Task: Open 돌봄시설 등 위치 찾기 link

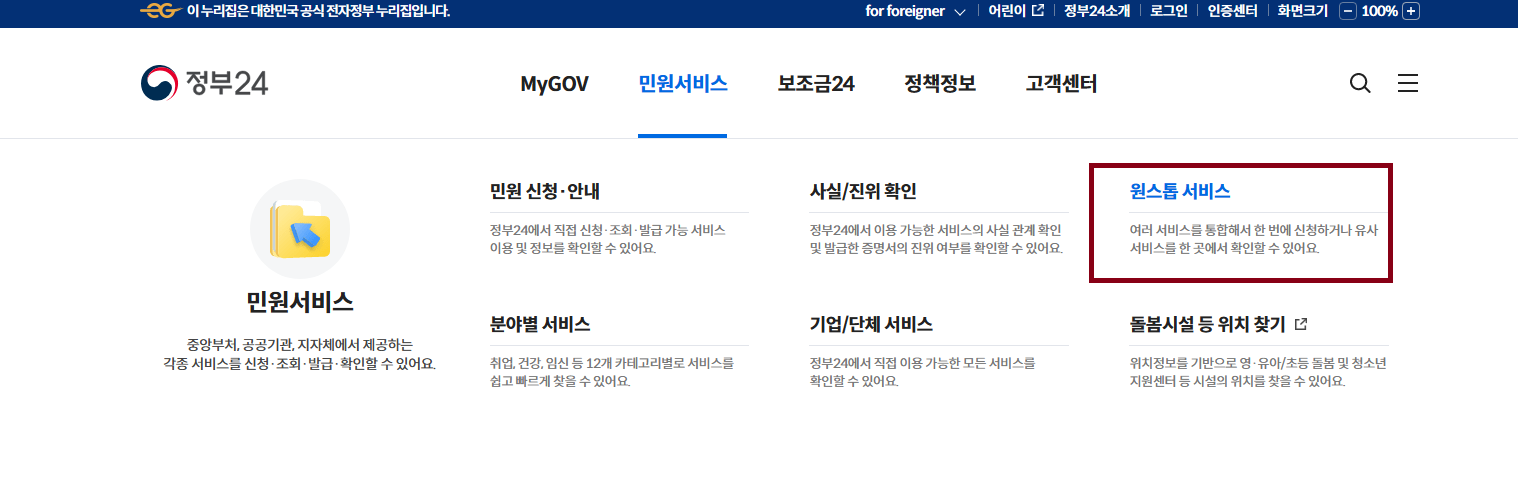Action: [1207, 324]
